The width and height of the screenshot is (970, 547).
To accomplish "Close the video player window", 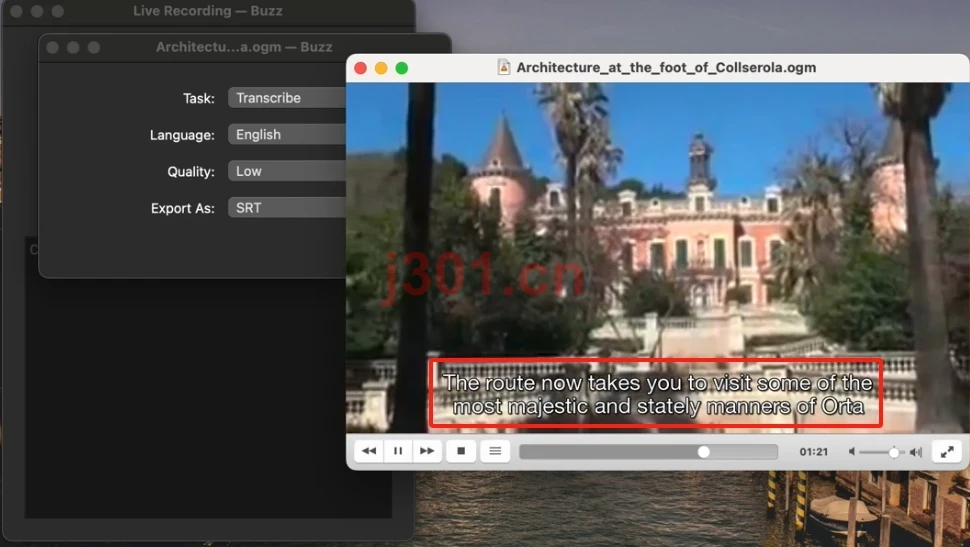I will 361,68.
